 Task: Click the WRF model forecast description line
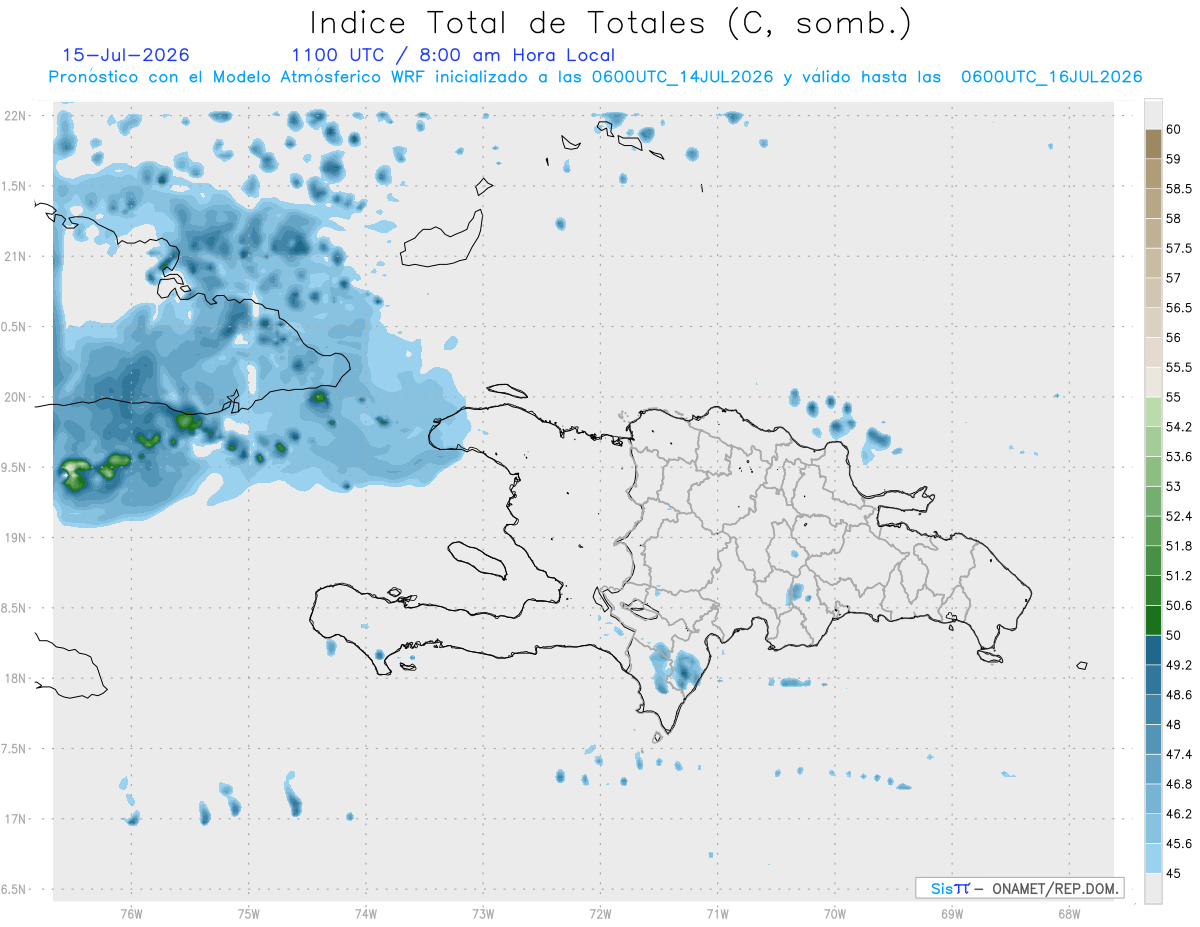(596, 77)
